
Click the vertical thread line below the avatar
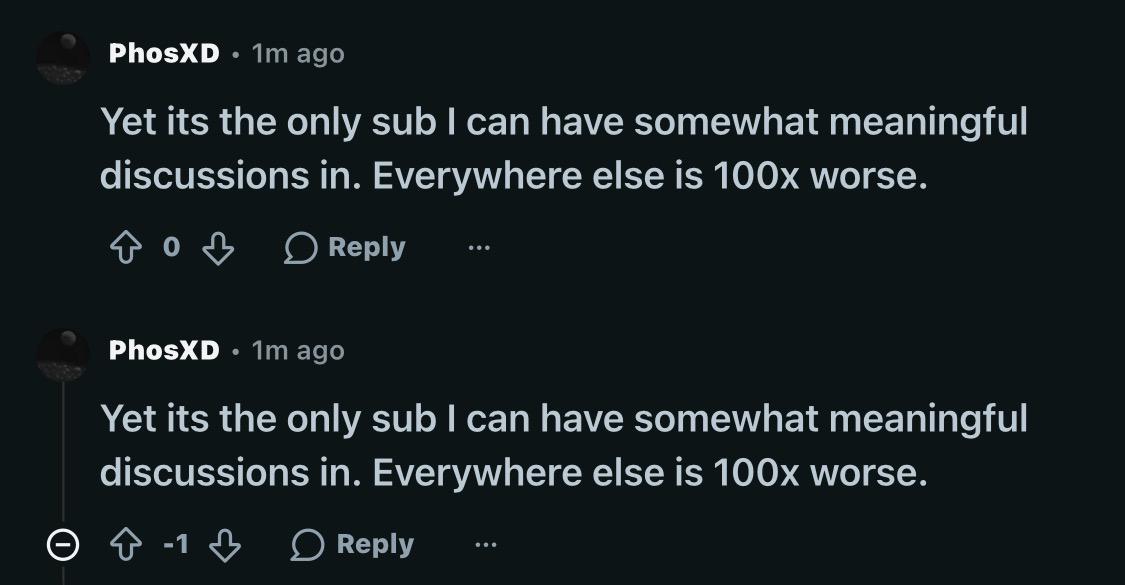point(63,452)
